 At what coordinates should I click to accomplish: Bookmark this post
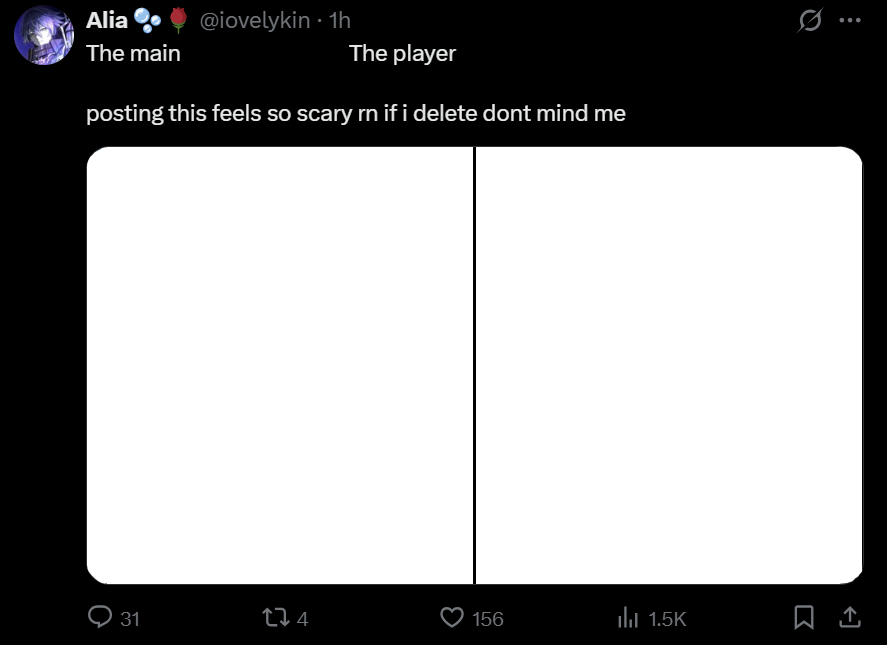tap(803, 619)
